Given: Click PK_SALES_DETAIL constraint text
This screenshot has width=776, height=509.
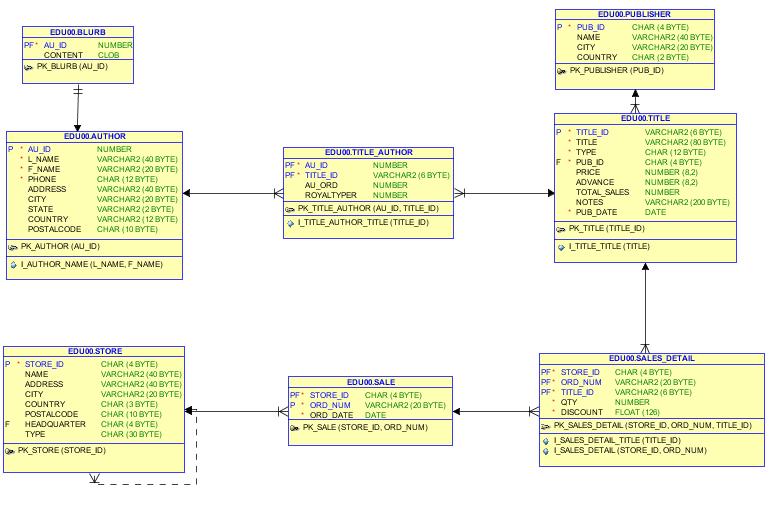Looking at the screenshot, I should [652, 425].
